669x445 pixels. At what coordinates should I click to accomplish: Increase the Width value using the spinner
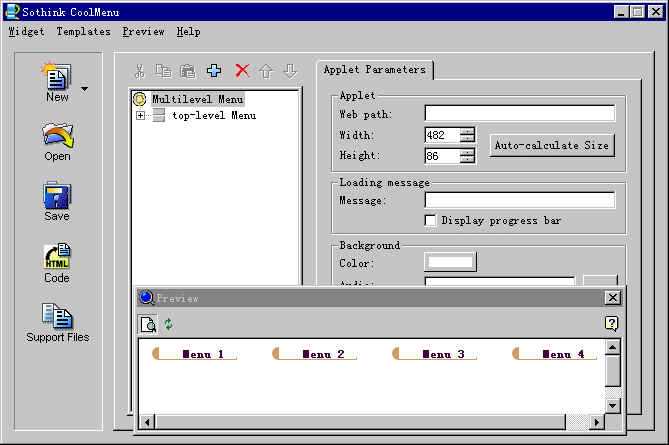(x=468, y=131)
